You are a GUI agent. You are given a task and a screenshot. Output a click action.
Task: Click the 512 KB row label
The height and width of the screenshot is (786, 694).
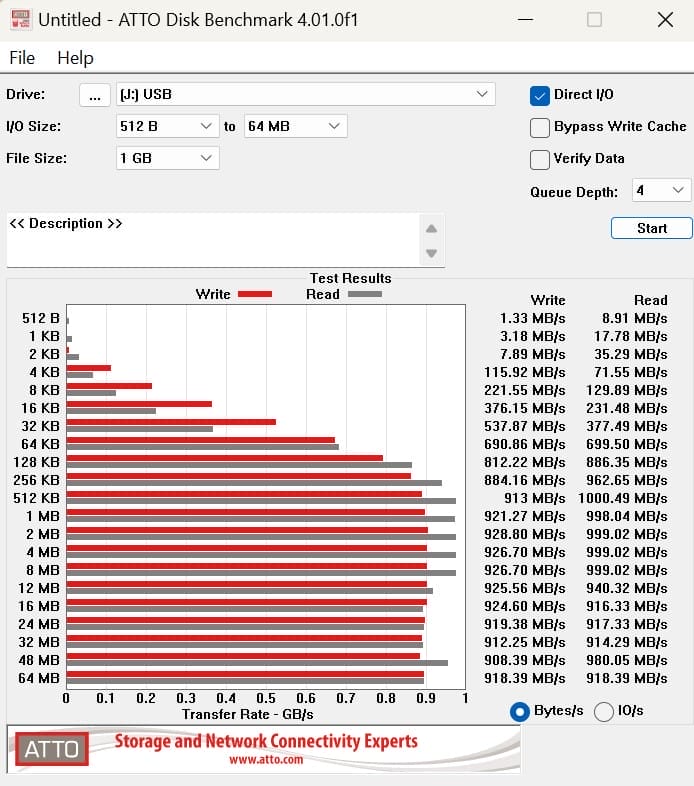[37, 498]
